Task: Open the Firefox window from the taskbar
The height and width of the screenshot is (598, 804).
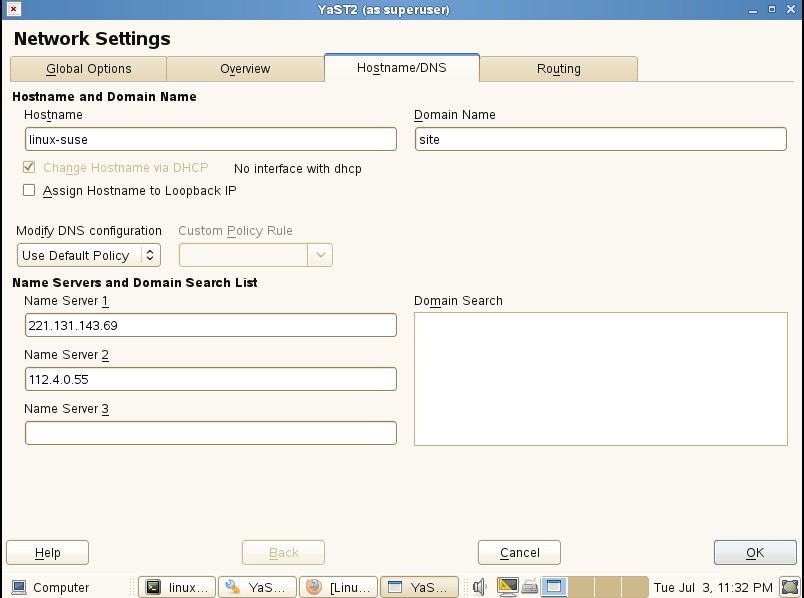Action: coord(339,587)
